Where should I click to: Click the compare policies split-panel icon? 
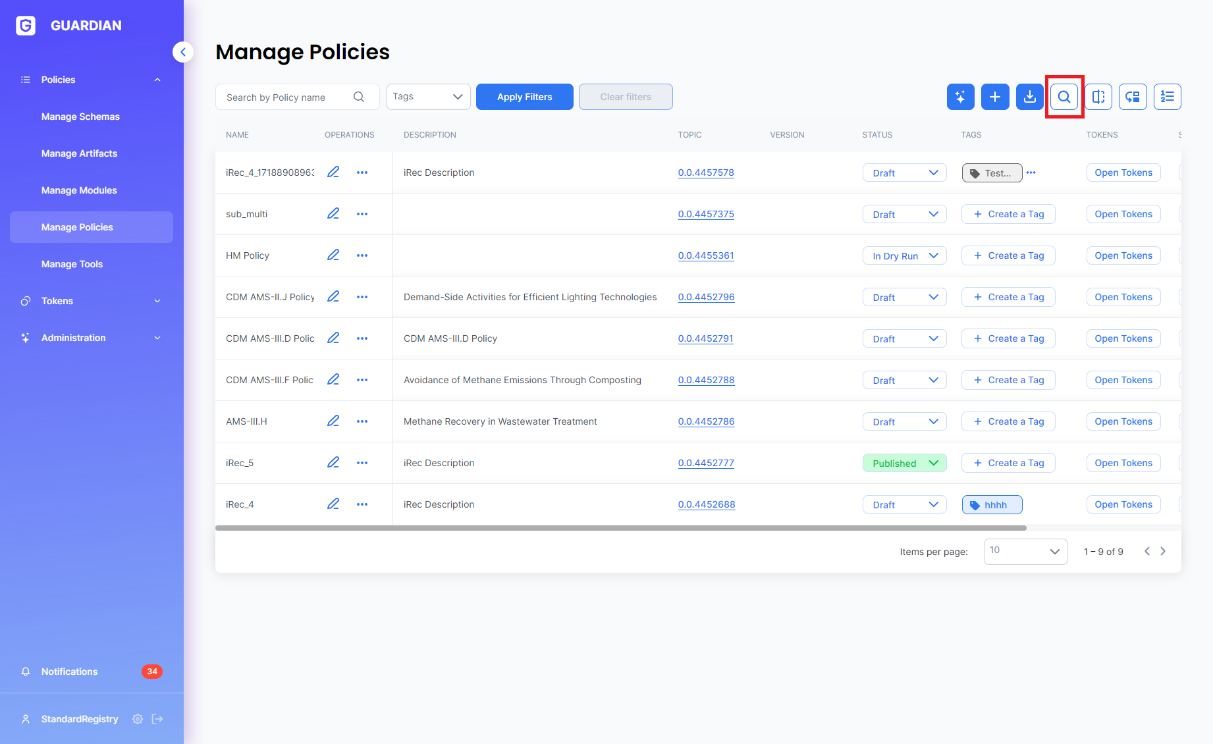coord(1098,96)
